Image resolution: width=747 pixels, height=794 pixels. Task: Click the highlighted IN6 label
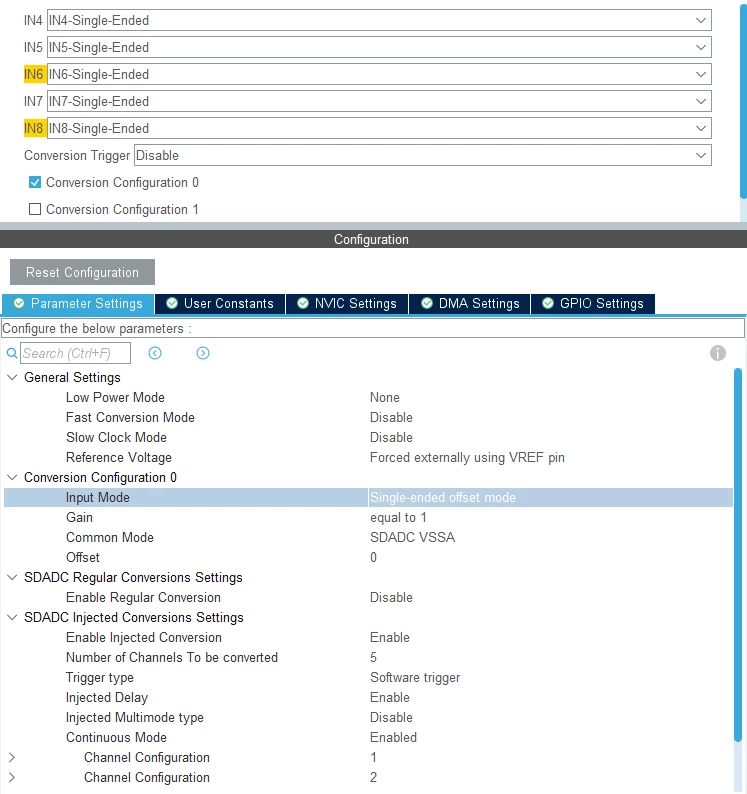34,74
